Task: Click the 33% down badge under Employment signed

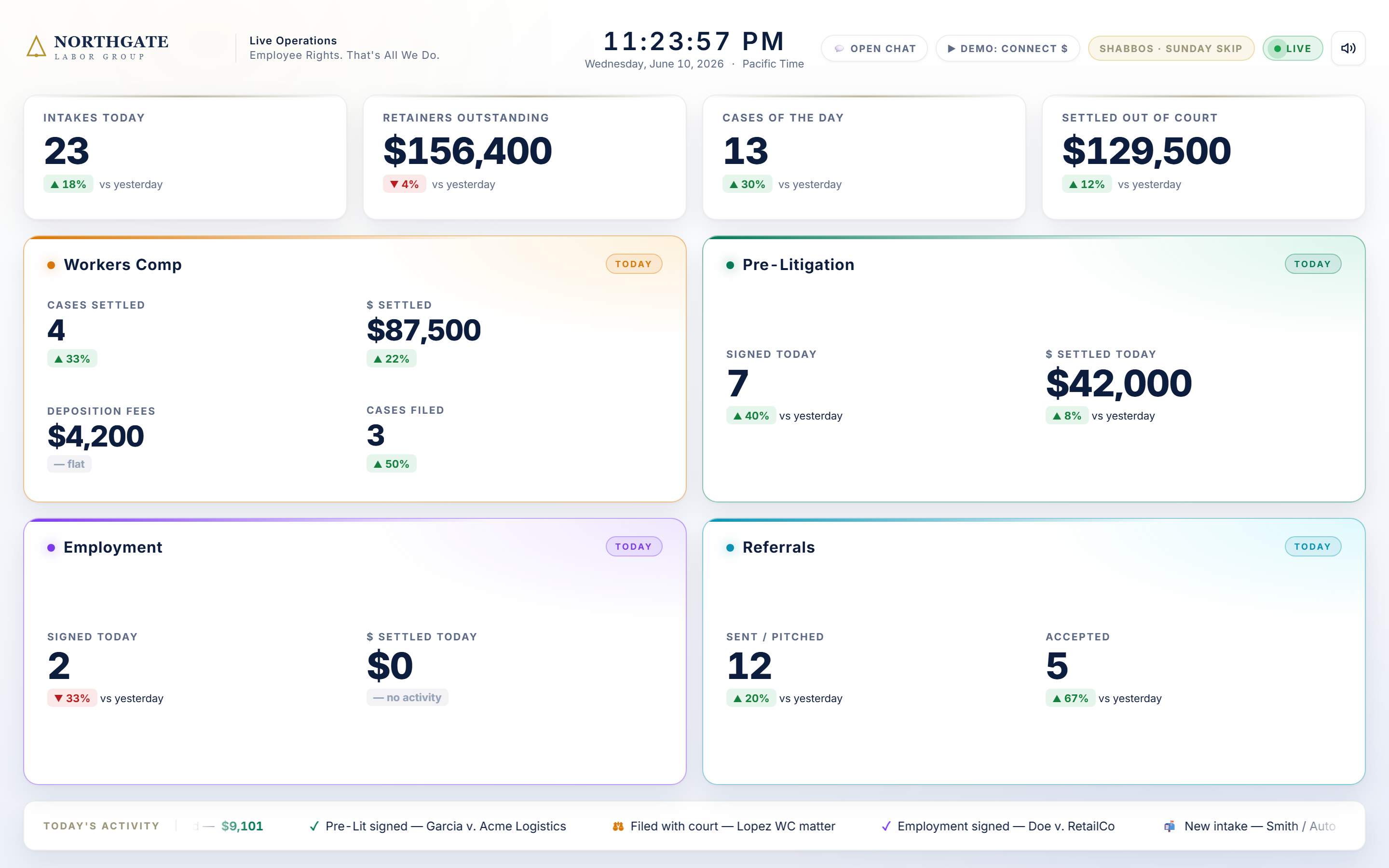Action: coord(72,698)
